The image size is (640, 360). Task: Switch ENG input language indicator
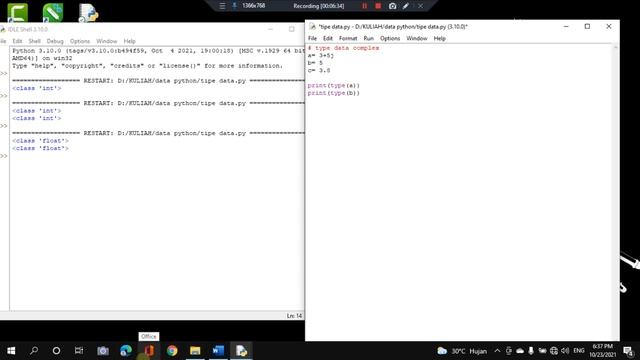[x=578, y=351]
